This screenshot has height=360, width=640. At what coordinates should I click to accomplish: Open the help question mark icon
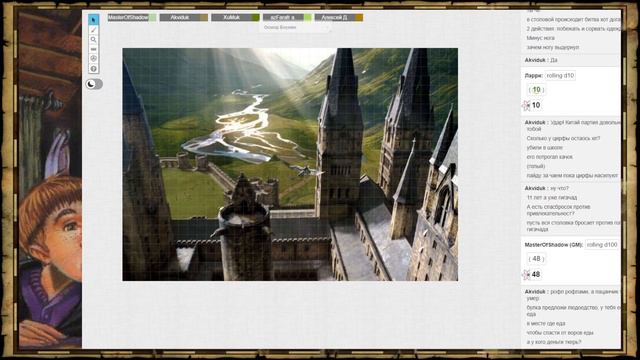pyautogui.click(x=93, y=69)
